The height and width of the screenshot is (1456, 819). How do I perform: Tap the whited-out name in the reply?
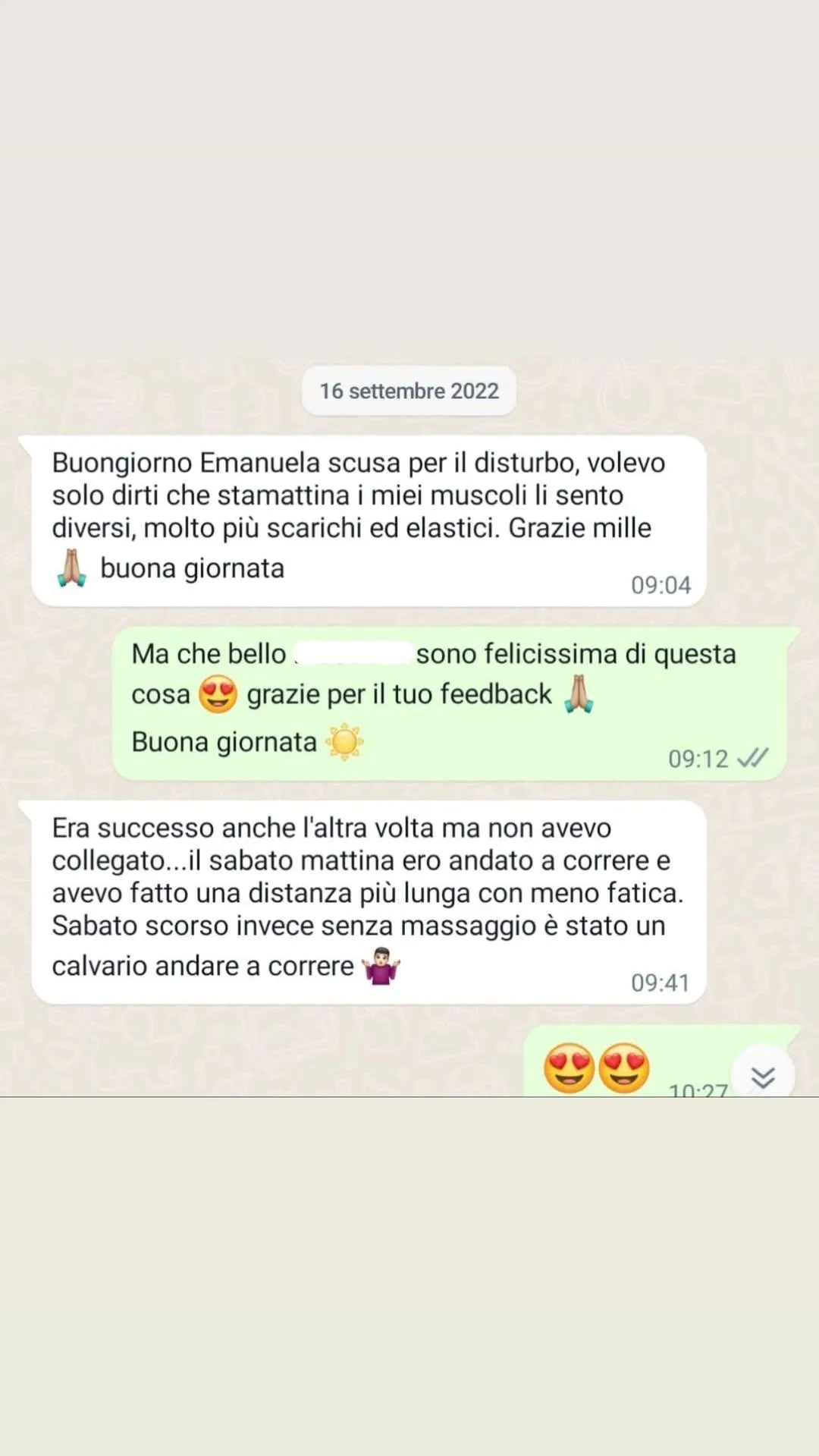(x=353, y=653)
